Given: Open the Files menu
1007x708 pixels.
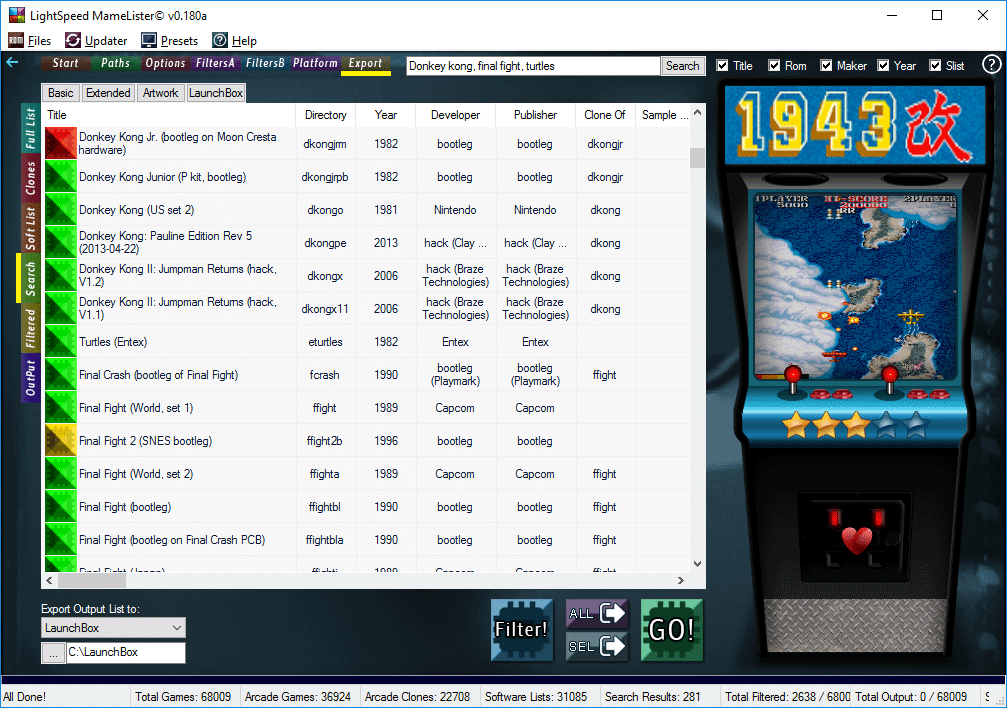Looking at the screenshot, I should click(x=30, y=40).
